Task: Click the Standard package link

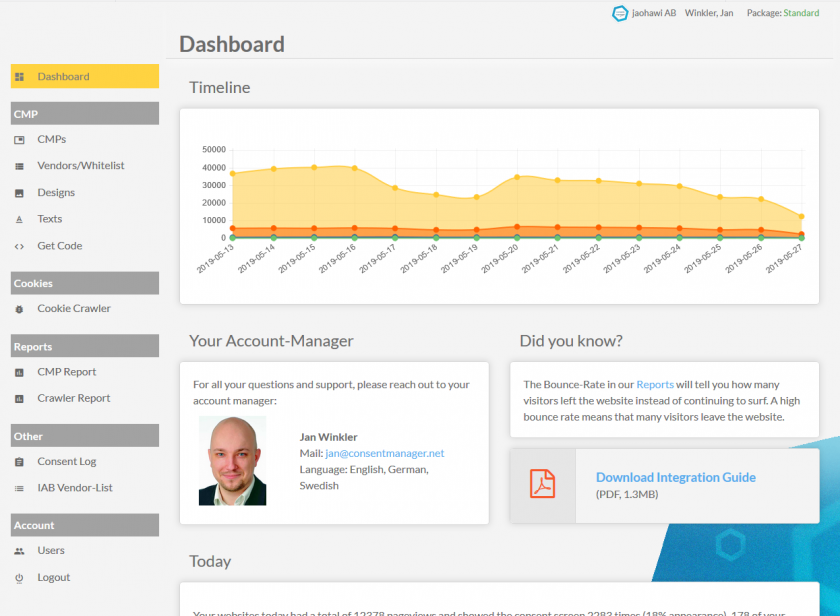Action: click(801, 13)
